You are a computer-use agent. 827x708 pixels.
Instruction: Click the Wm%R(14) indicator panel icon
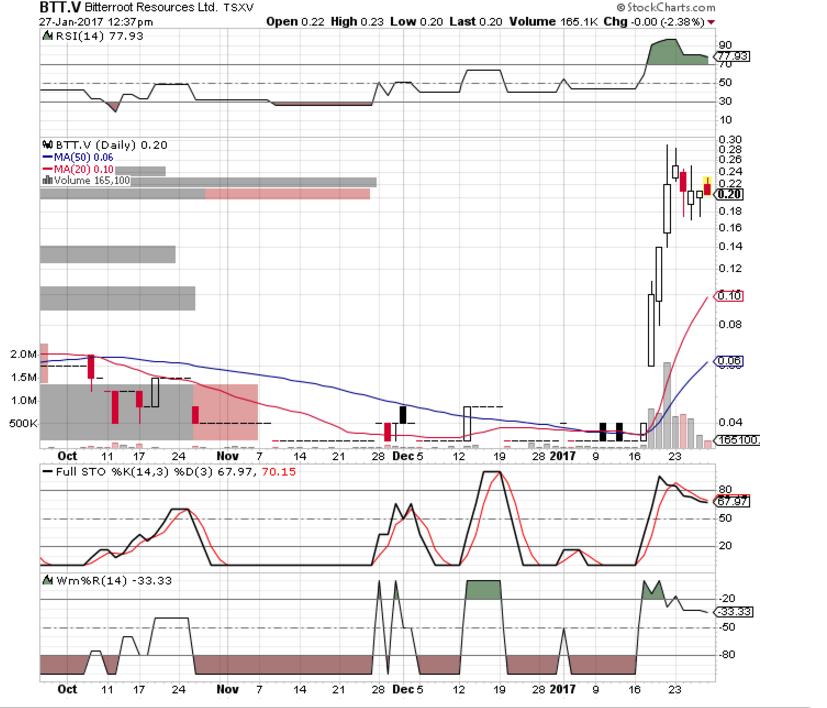45,580
